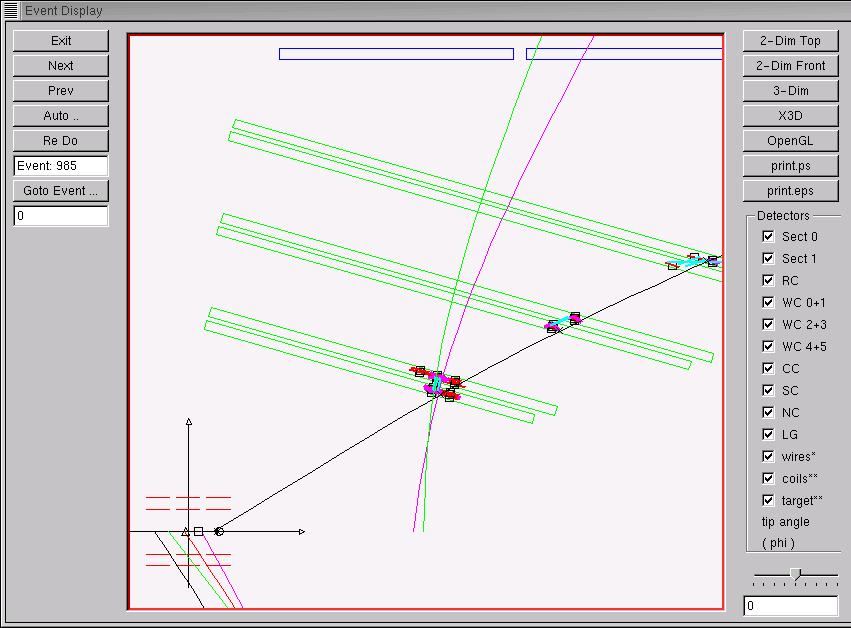Click the square marker on the horizontal axis
The height and width of the screenshot is (628, 851).
(x=199, y=531)
